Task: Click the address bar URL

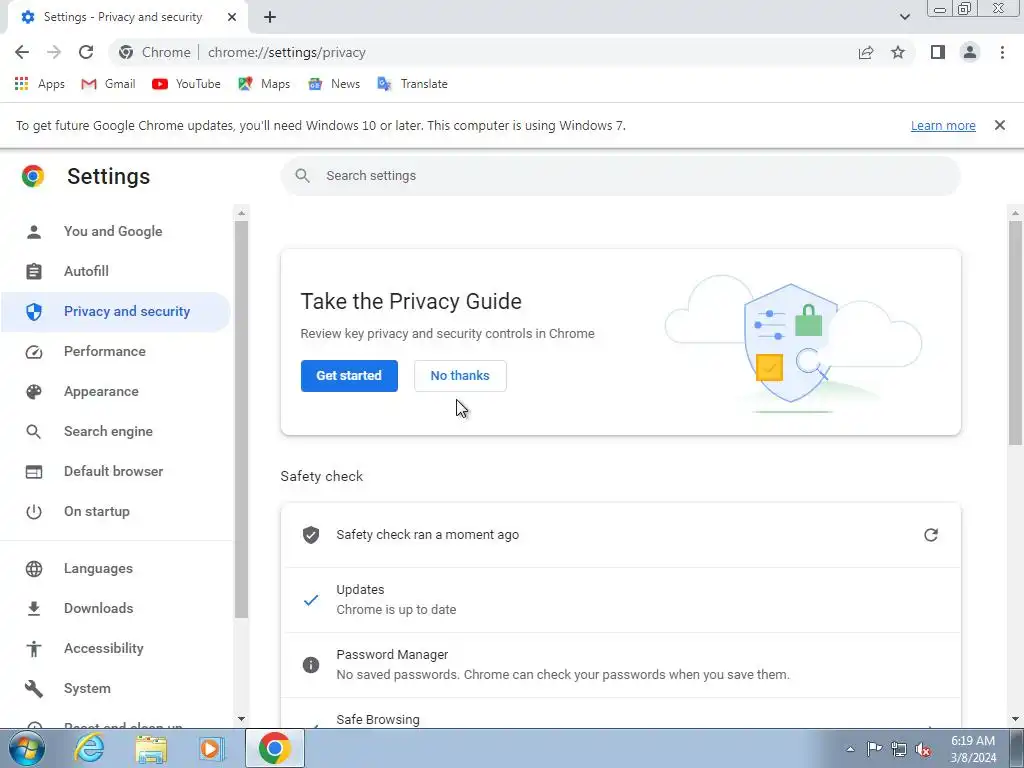Action: [287, 52]
